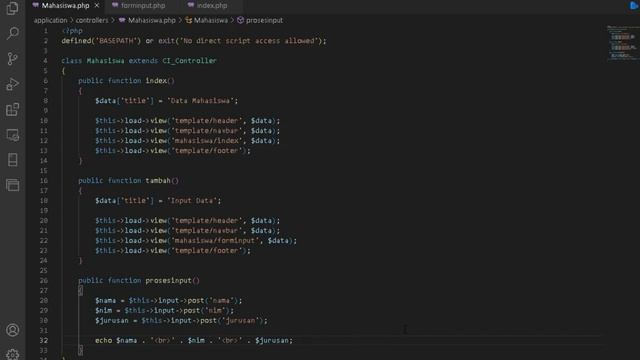Click the line "$data['title'] = 'Data Mahasiswa';"
Viewport: 640px width, 360px height.
pos(167,101)
